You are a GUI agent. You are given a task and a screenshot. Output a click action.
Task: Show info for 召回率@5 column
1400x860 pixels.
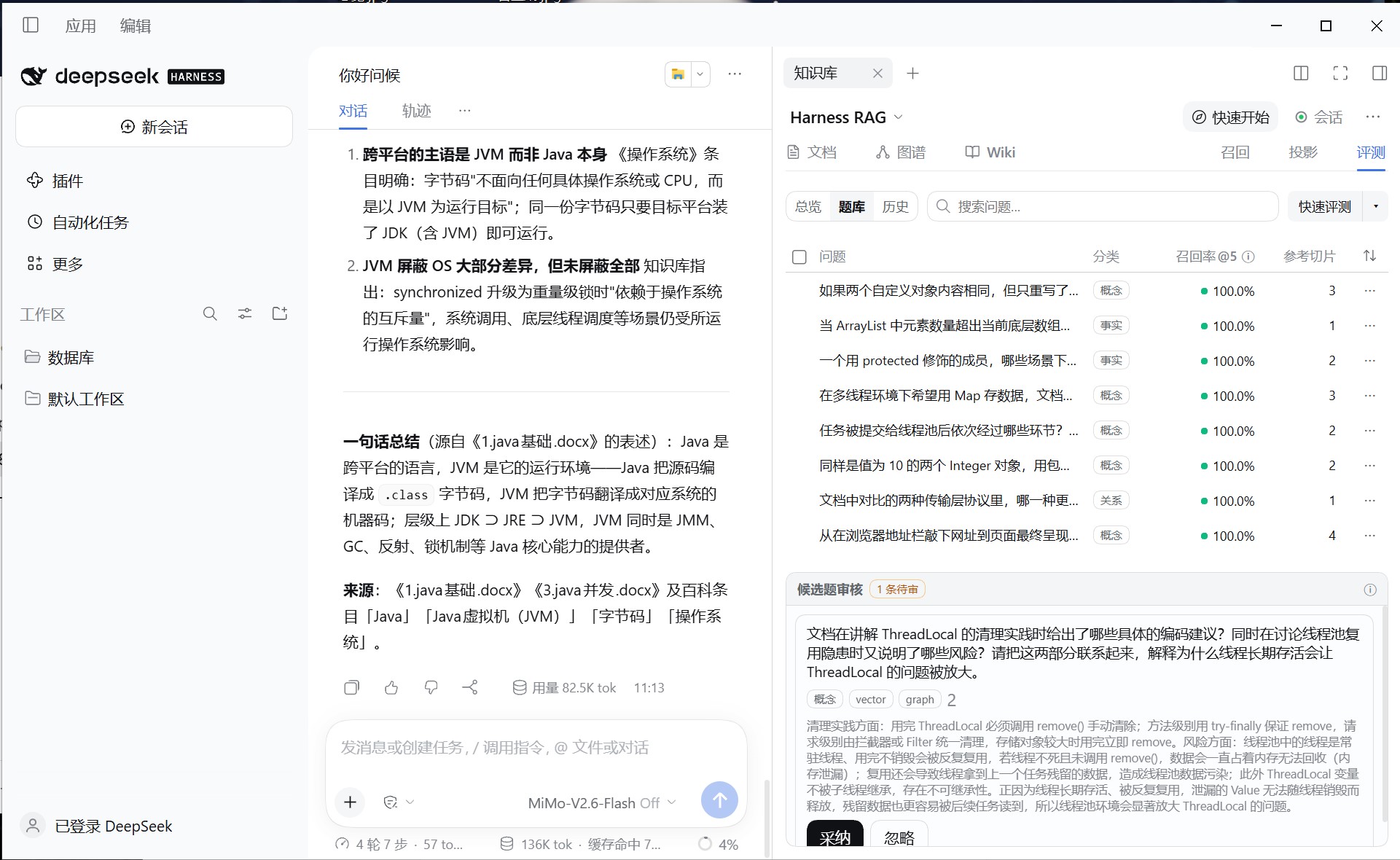(x=1248, y=257)
